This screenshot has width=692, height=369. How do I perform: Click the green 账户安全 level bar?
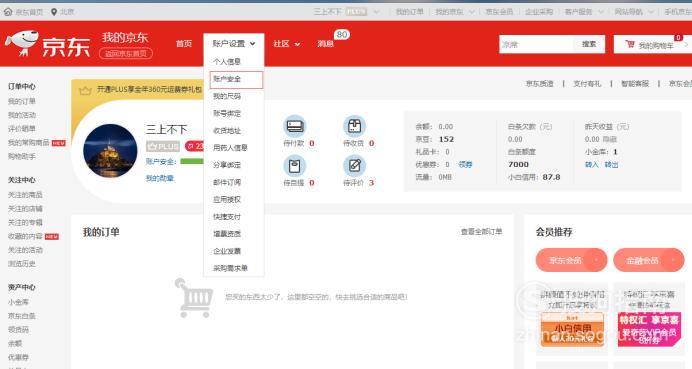(x=192, y=162)
